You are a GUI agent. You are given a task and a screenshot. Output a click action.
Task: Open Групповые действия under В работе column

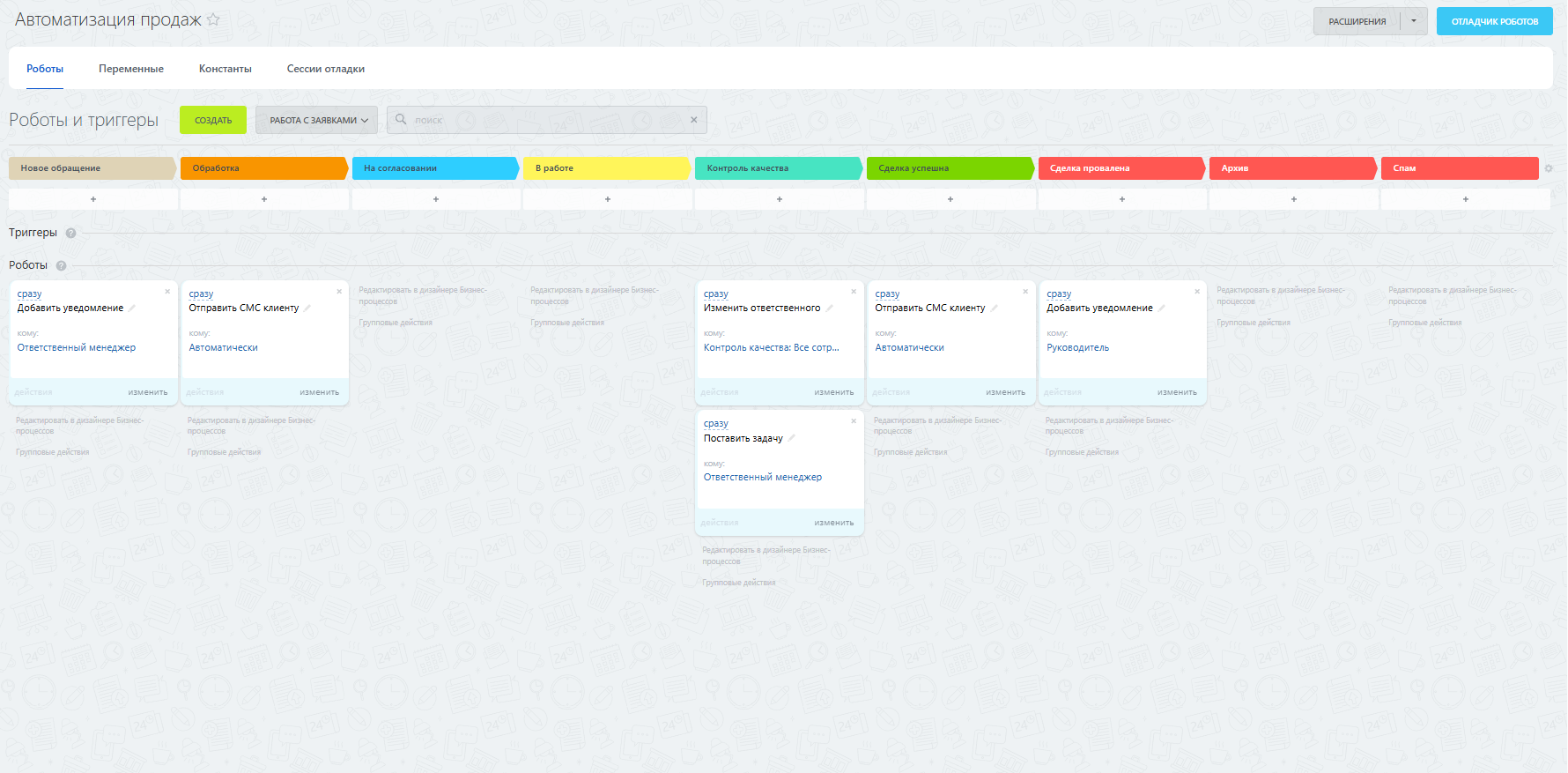coord(567,323)
